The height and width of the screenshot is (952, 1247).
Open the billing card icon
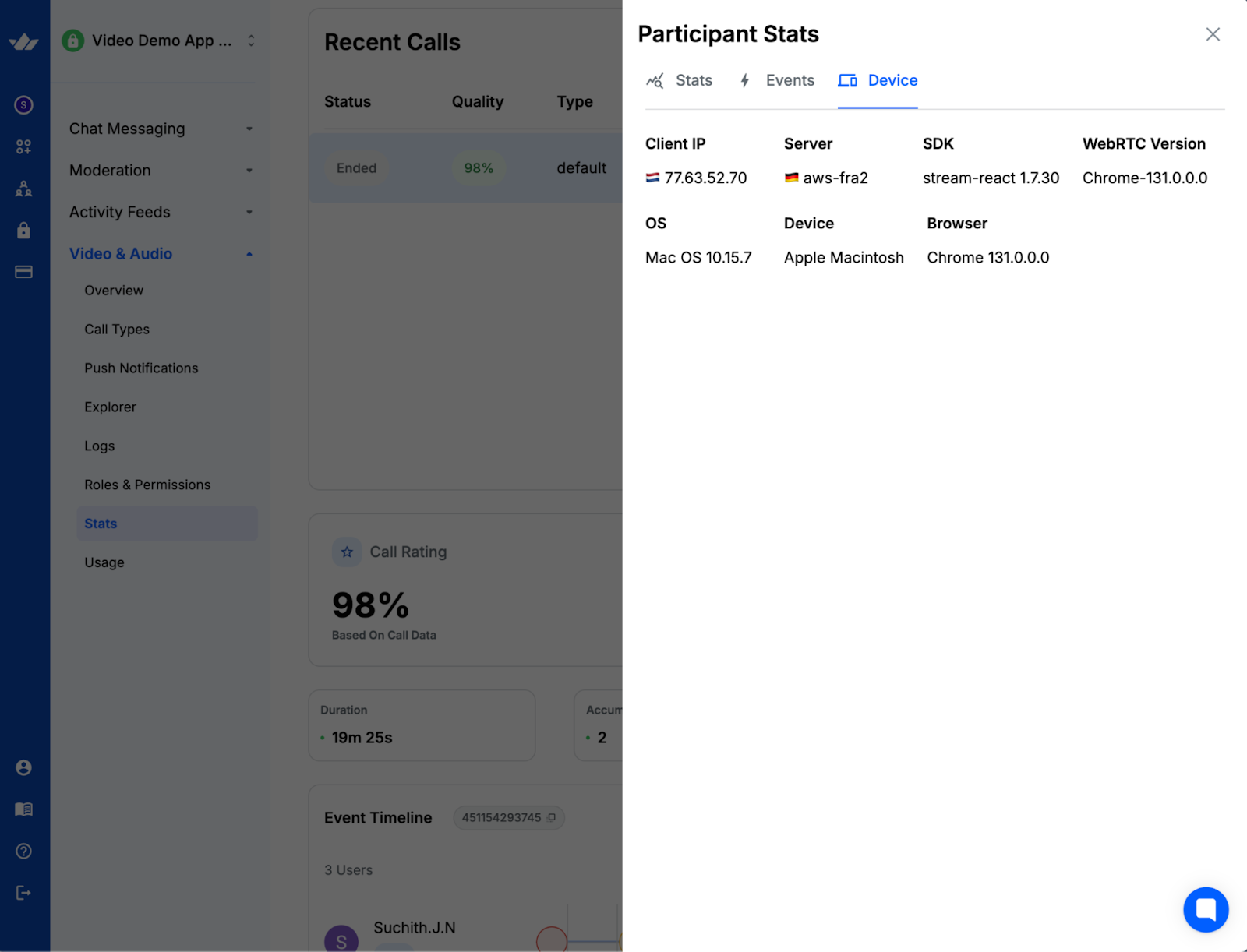pos(24,271)
